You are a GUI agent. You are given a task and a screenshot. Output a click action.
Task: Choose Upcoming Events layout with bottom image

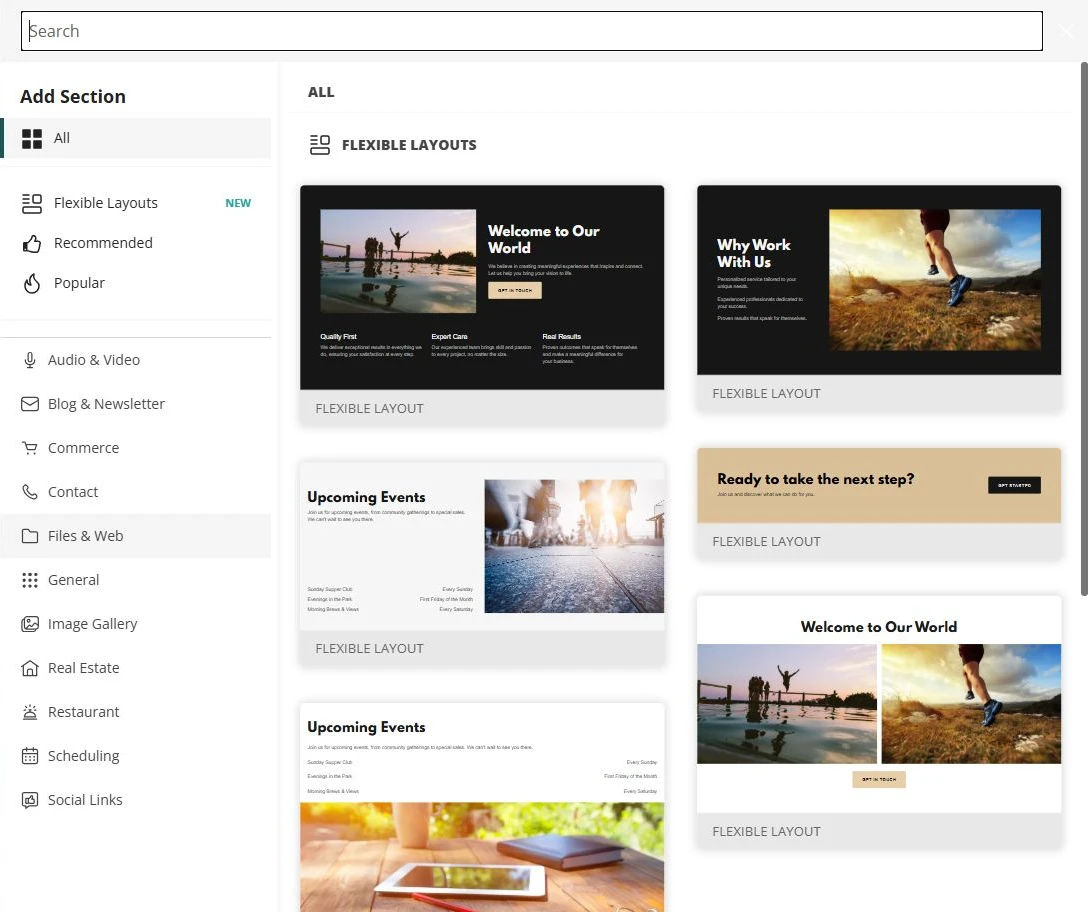[482, 808]
